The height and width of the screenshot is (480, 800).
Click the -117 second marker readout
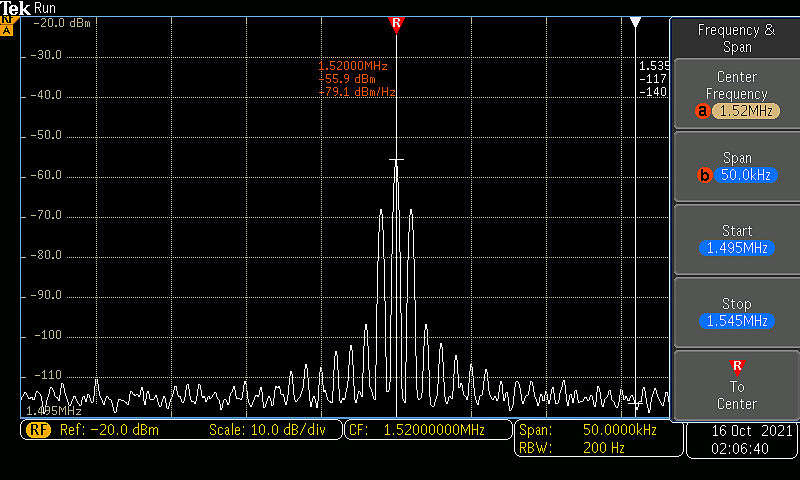[653, 79]
